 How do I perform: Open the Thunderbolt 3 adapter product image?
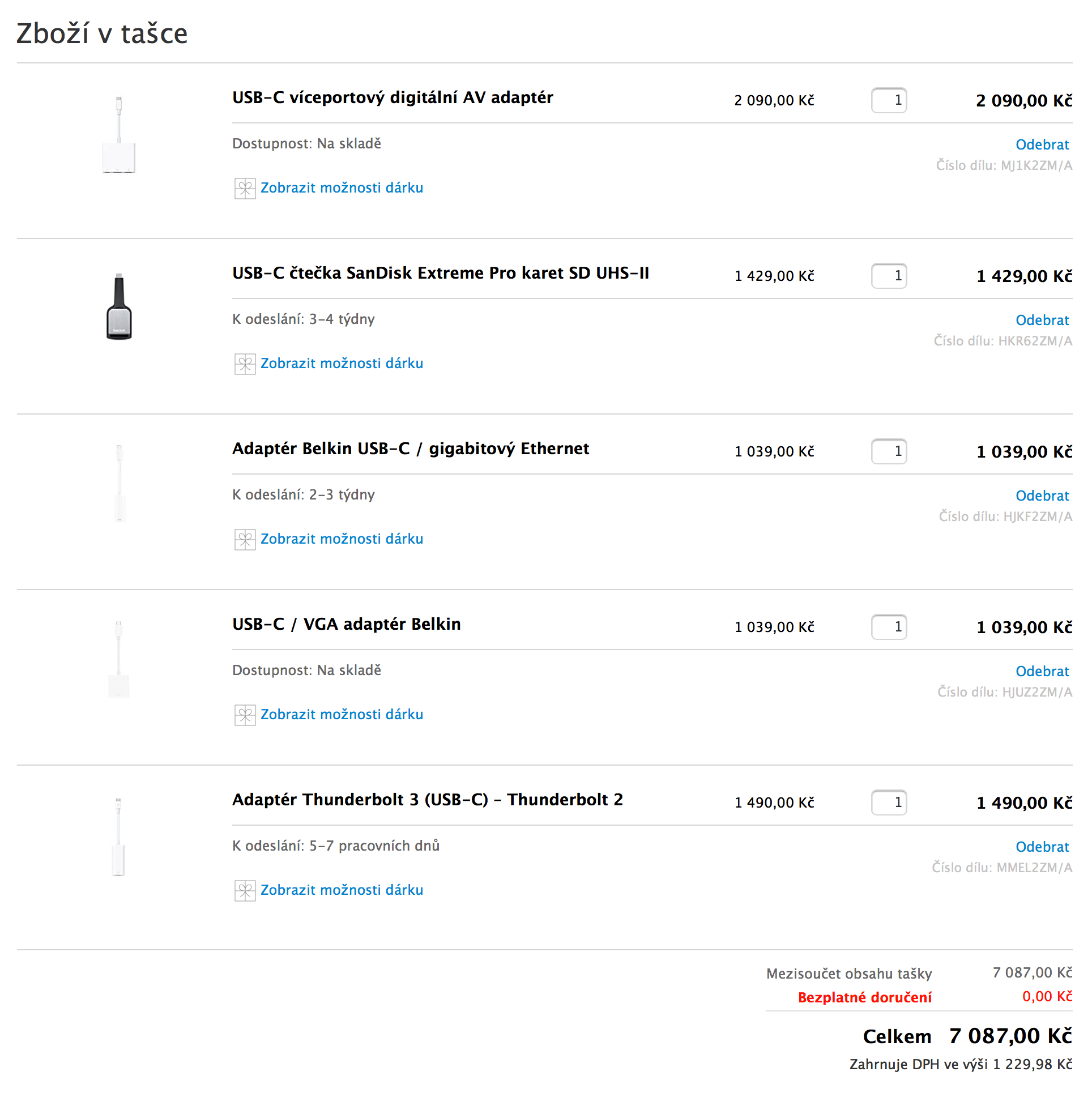tap(118, 837)
